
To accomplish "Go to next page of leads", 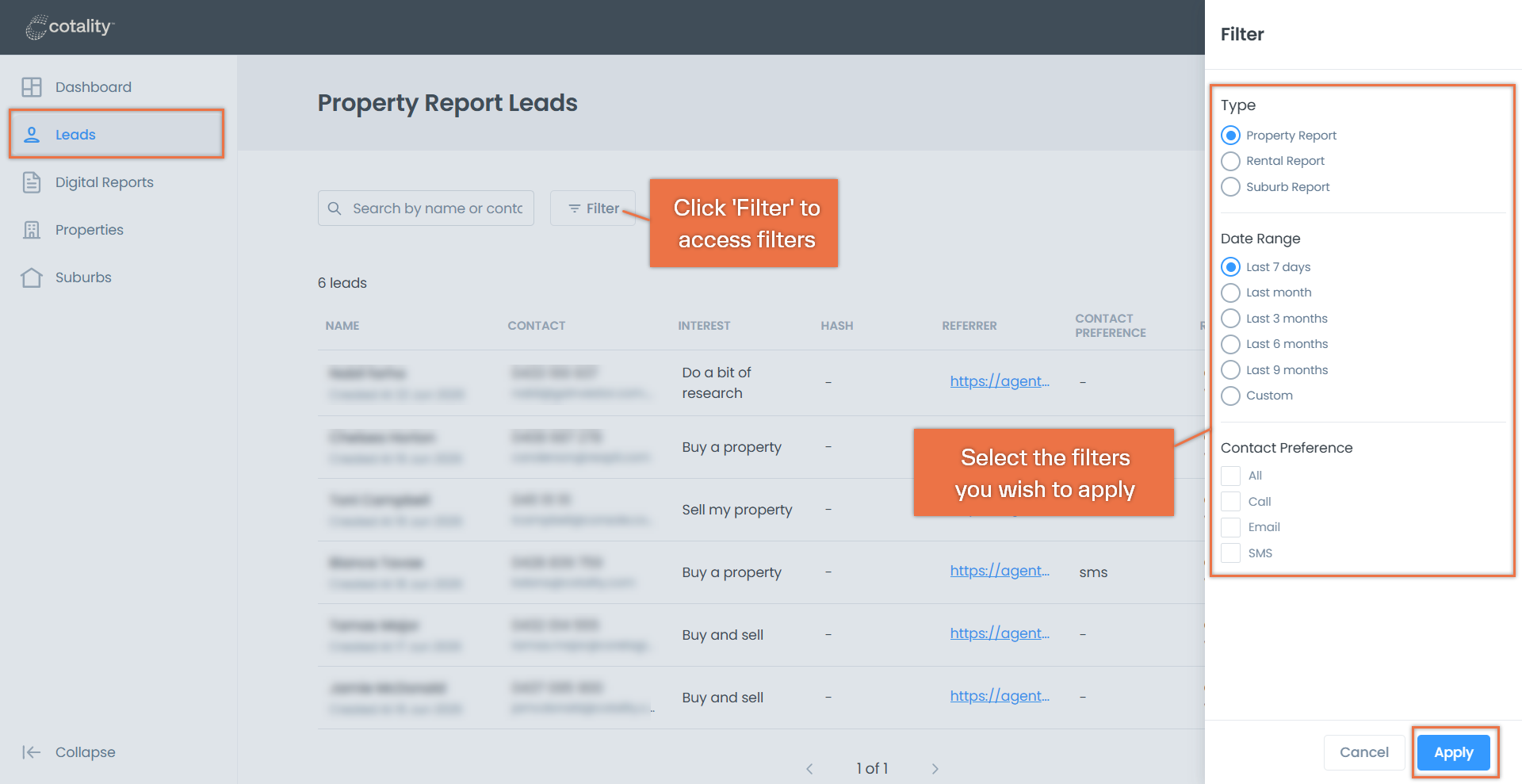I will coord(935,769).
